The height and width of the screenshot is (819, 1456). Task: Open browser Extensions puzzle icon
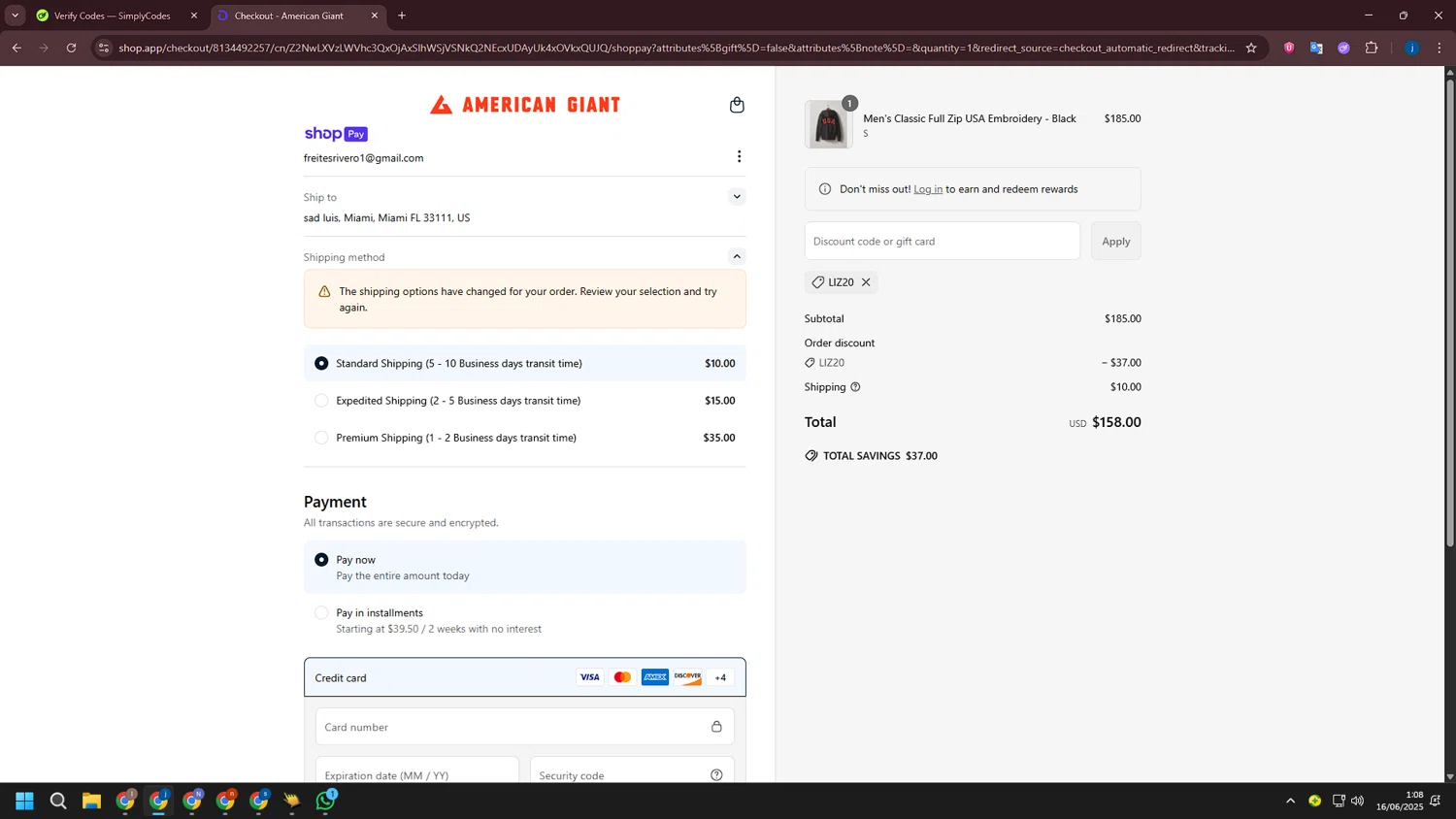coord(1372,48)
